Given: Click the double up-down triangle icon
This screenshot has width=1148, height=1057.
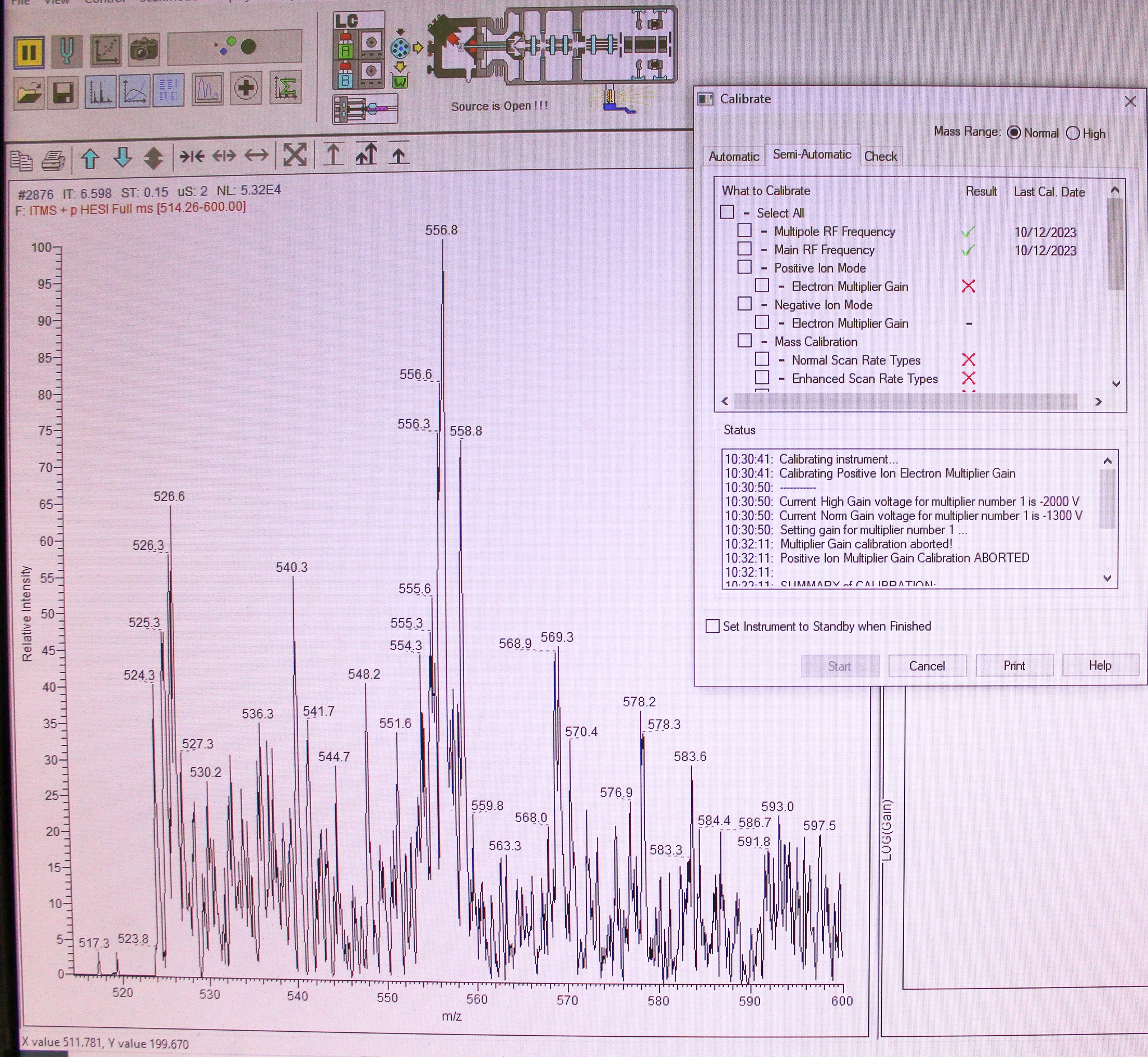Looking at the screenshot, I should [x=153, y=158].
